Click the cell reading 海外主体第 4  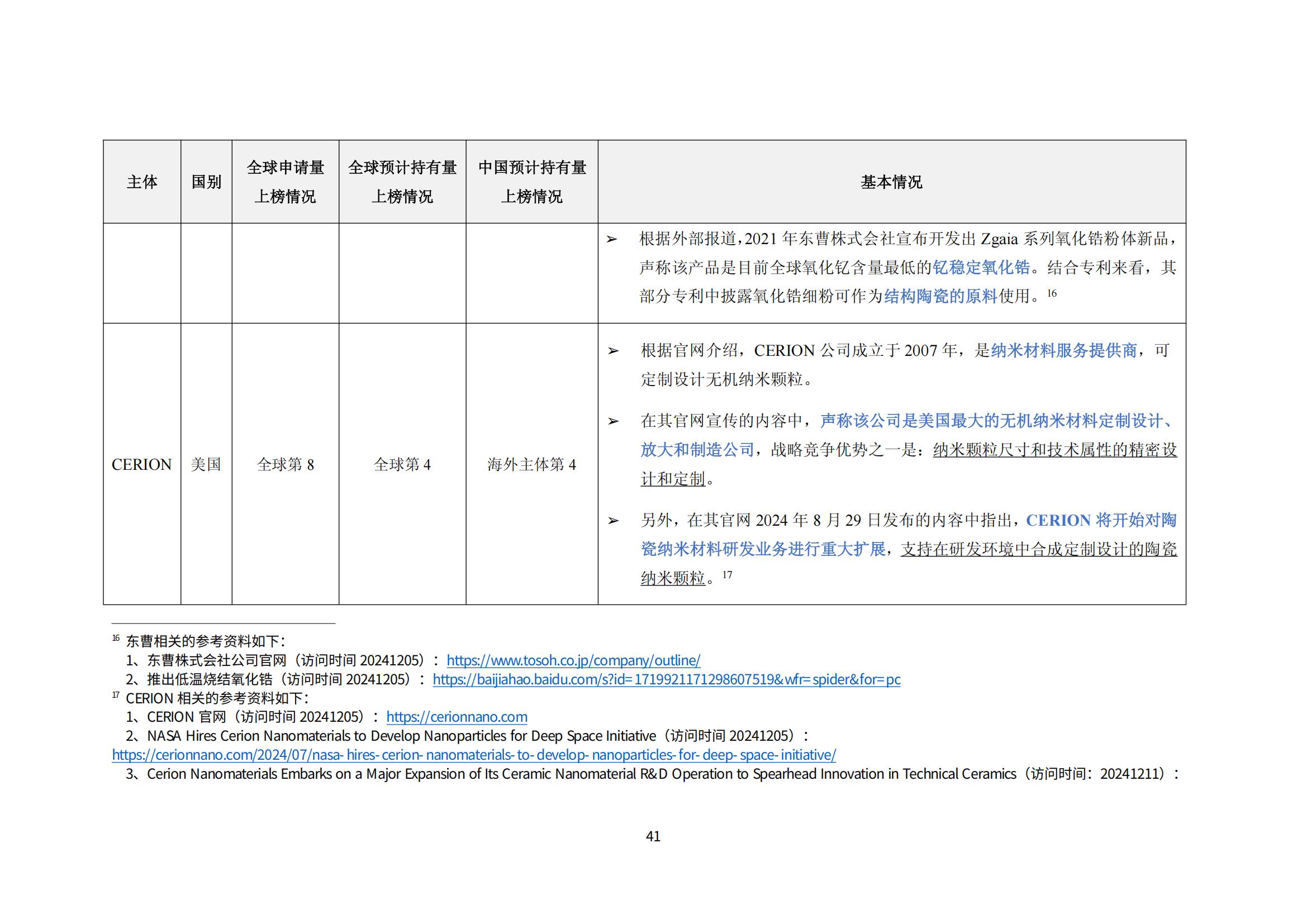tap(531, 465)
